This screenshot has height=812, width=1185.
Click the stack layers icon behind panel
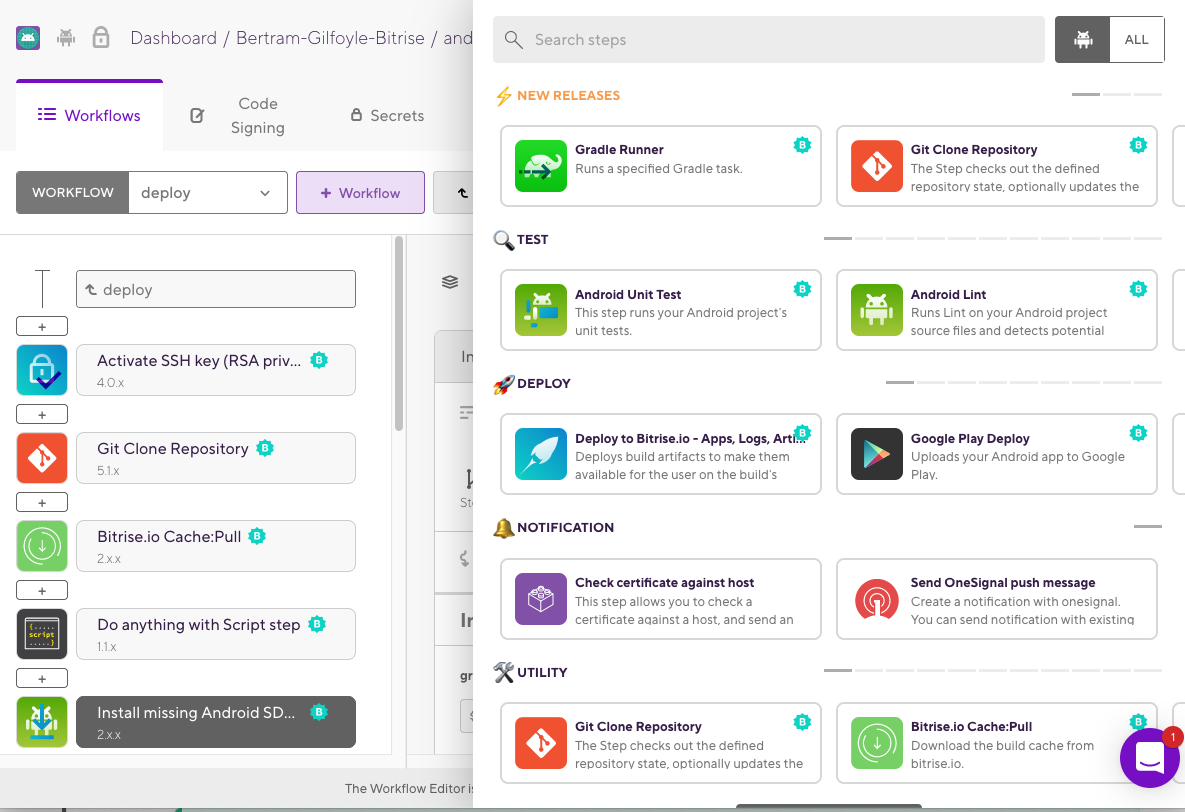(x=450, y=282)
